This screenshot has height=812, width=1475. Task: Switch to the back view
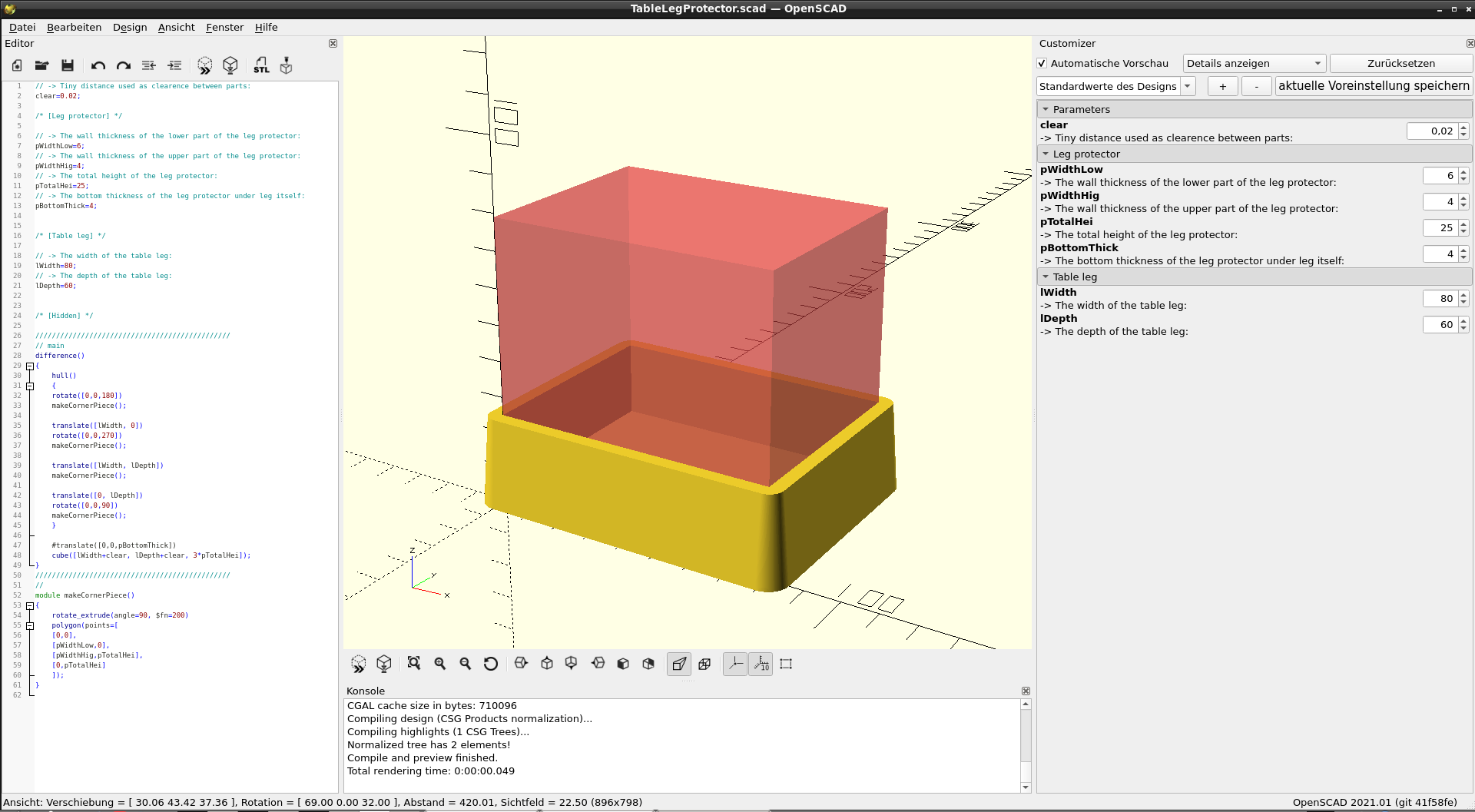pos(648,664)
